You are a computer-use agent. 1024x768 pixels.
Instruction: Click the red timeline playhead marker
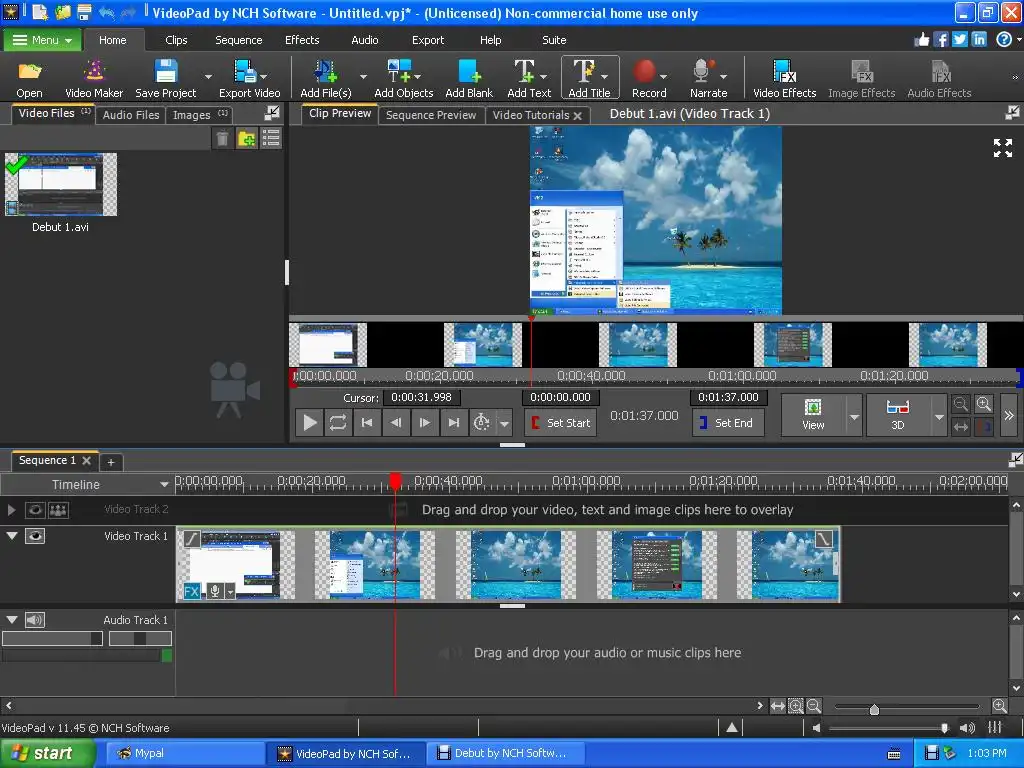(x=395, y=481)
